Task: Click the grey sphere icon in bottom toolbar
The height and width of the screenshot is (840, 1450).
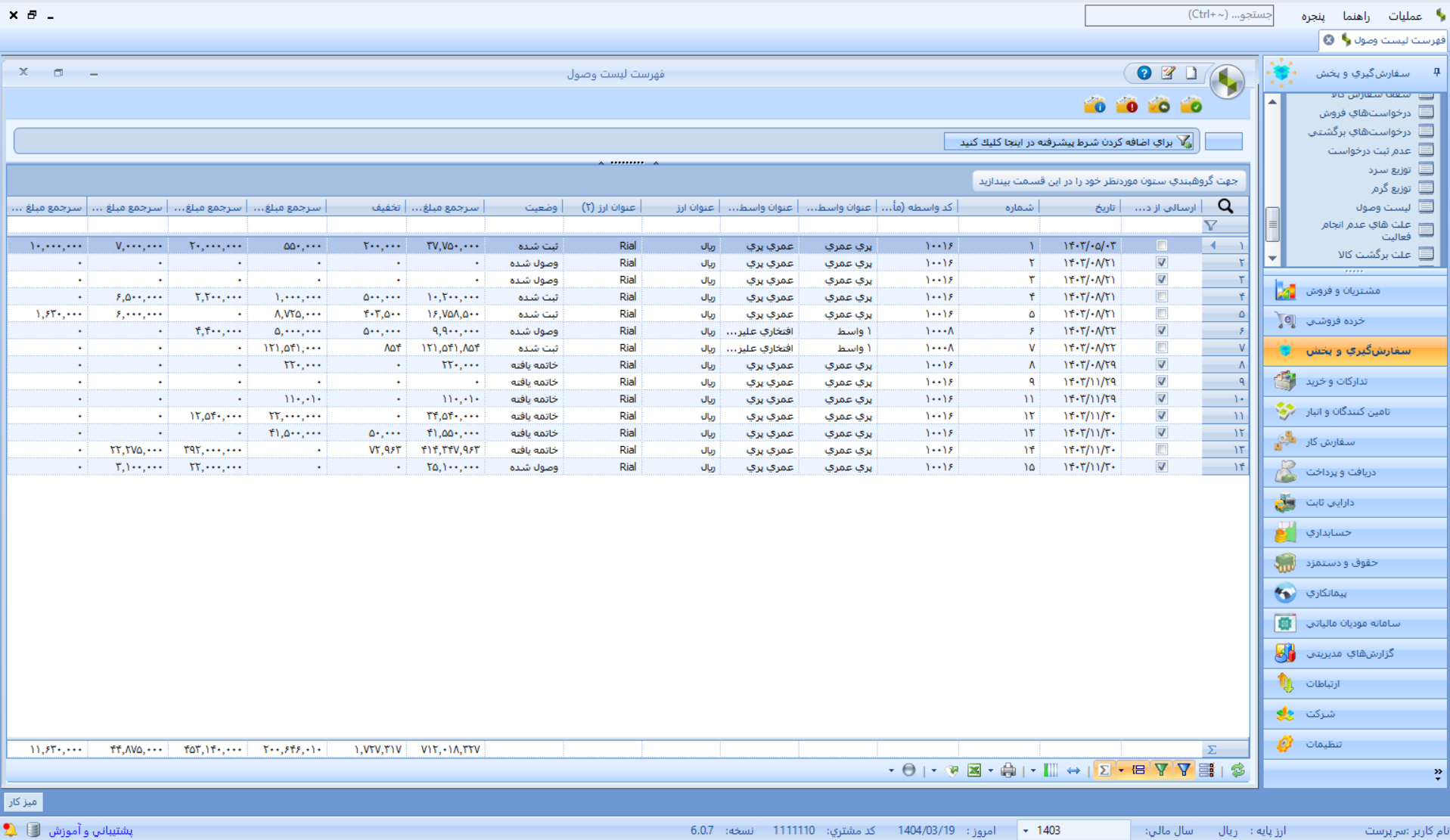Action: [909, 770]
